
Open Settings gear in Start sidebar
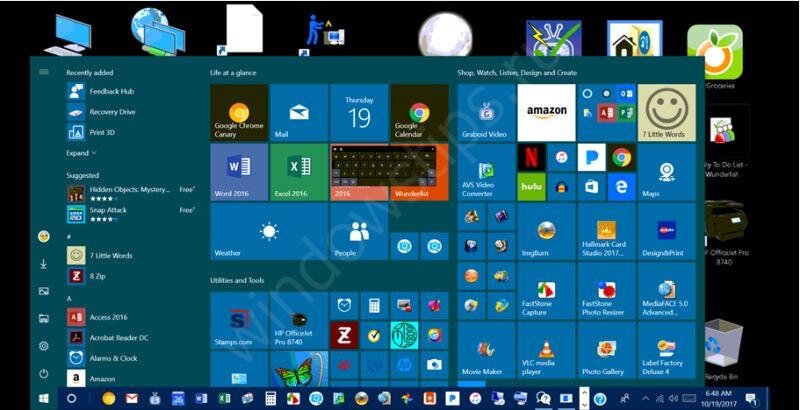[44, 346]
